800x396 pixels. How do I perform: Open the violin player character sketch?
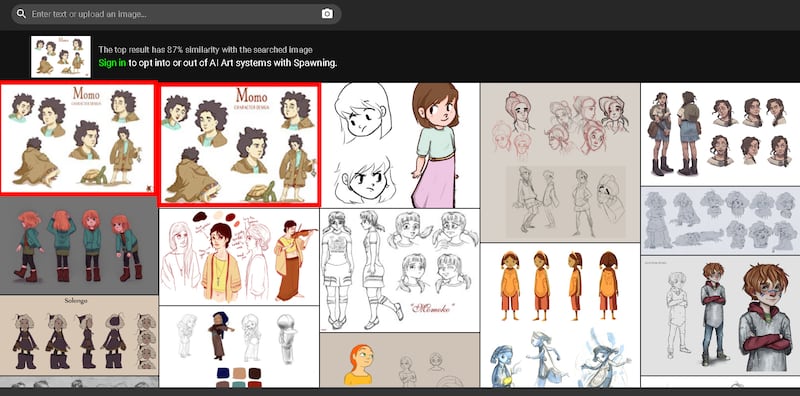(x=239, y=257)
